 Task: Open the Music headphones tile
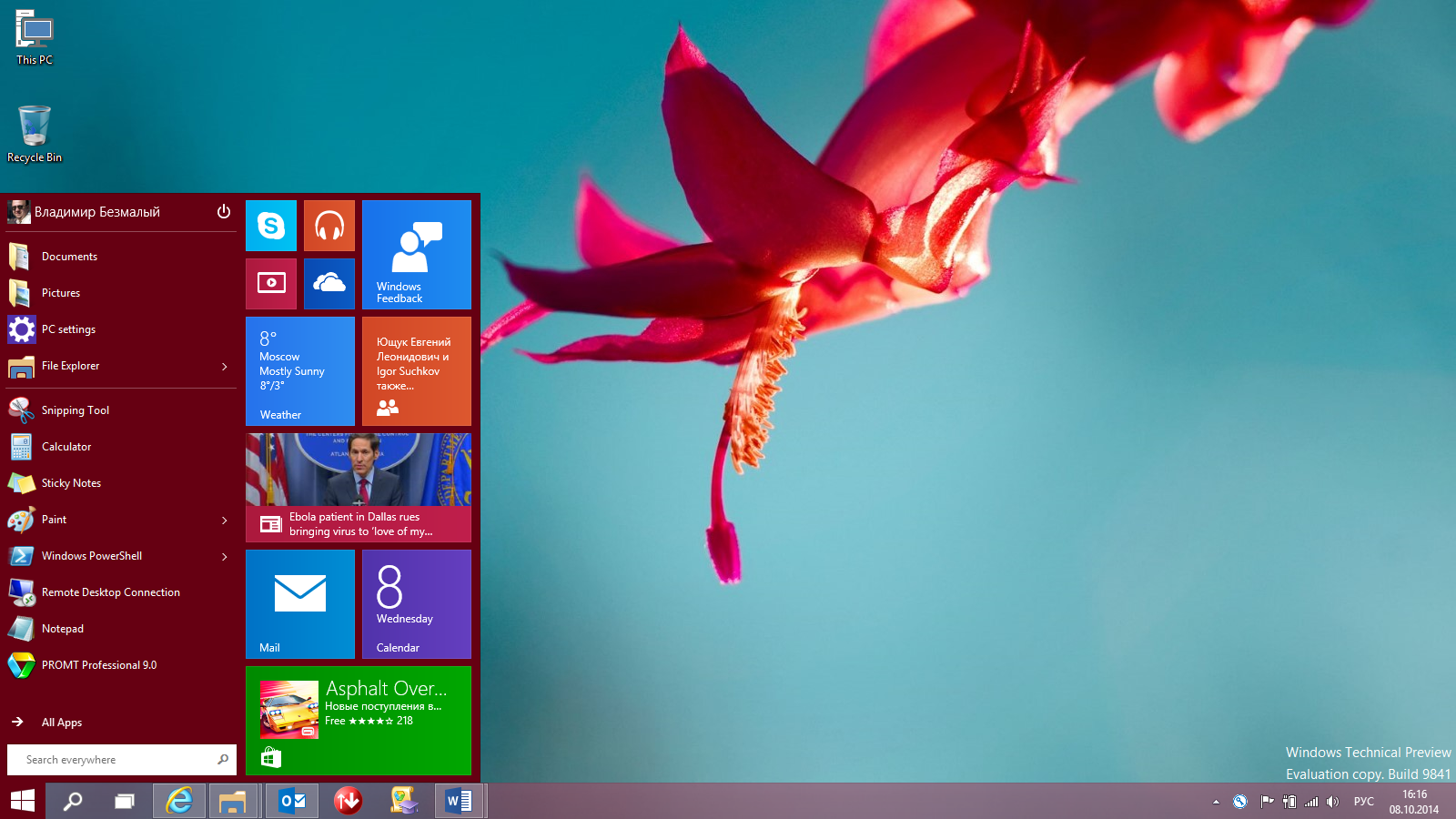[329, 226]
